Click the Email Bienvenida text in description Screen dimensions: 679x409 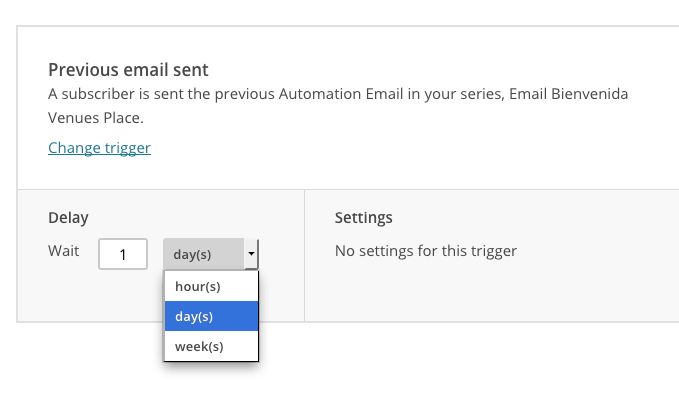(x=569, y=94)
